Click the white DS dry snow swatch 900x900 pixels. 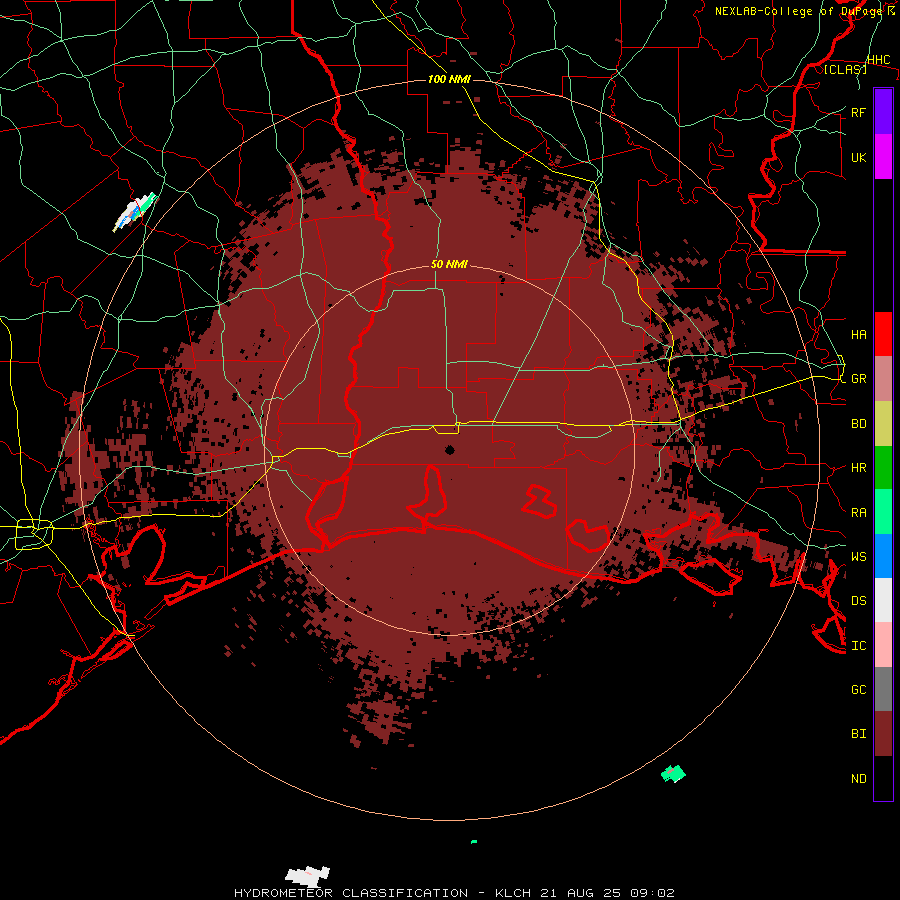click(x=883, y=600)
